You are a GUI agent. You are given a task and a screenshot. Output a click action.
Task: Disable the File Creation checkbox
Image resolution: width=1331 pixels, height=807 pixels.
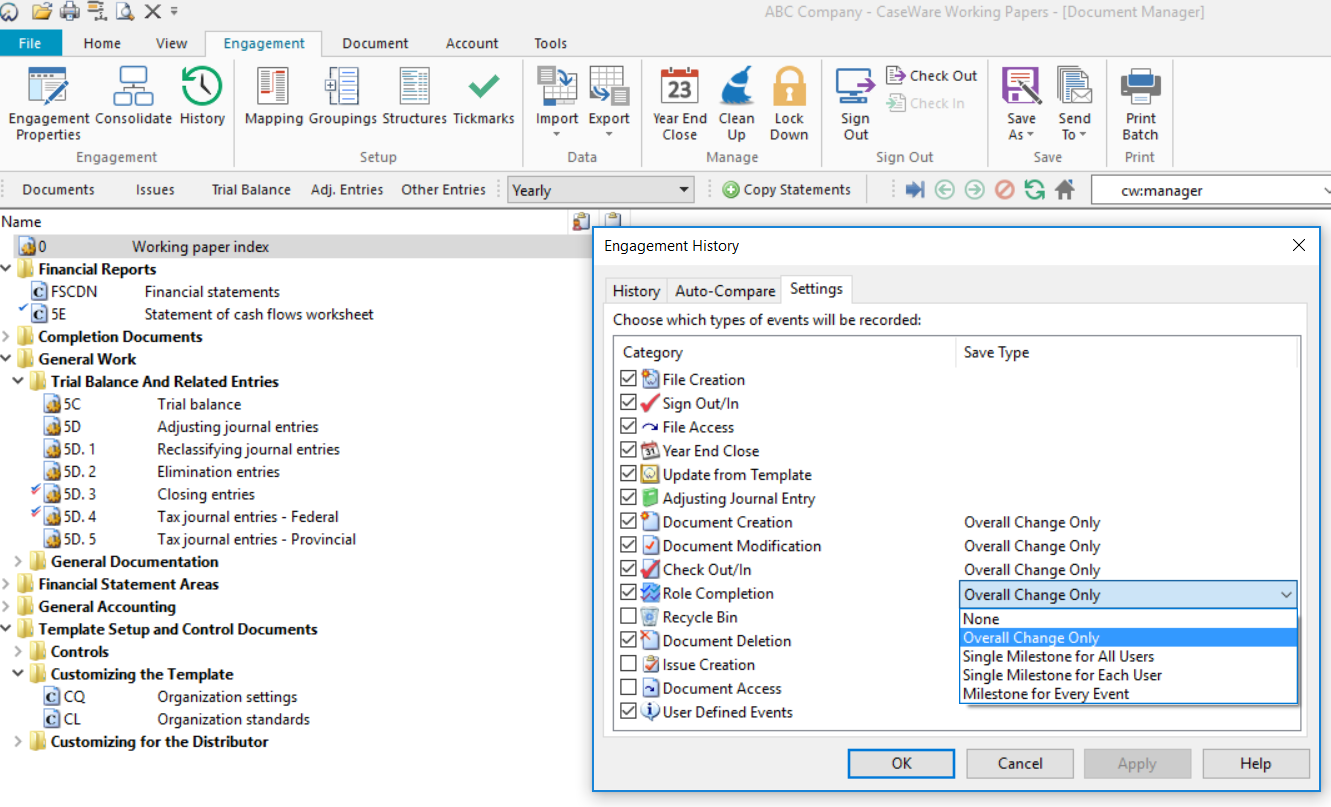point(629,379)
